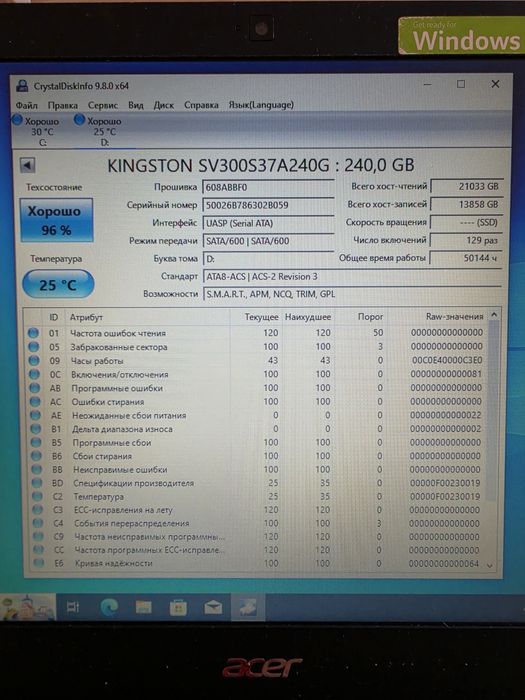Click the 25 °C temperature button

pyautogui.click(x=58, y=284)
